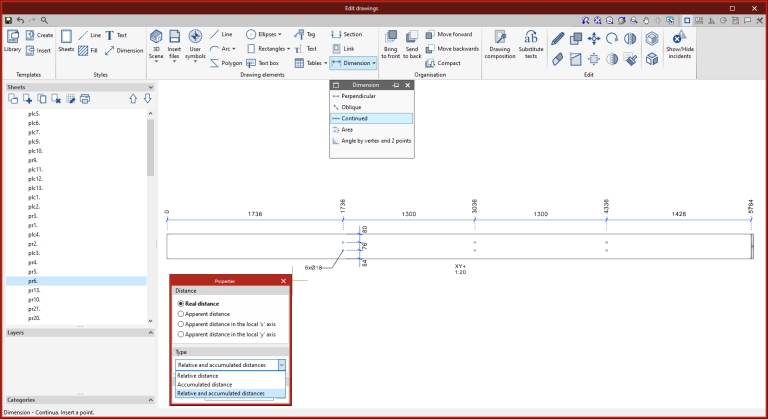The height and width of the screenshot is (419, 768).
Task: Open the Fill style button
Action: [x=88, y=50]
